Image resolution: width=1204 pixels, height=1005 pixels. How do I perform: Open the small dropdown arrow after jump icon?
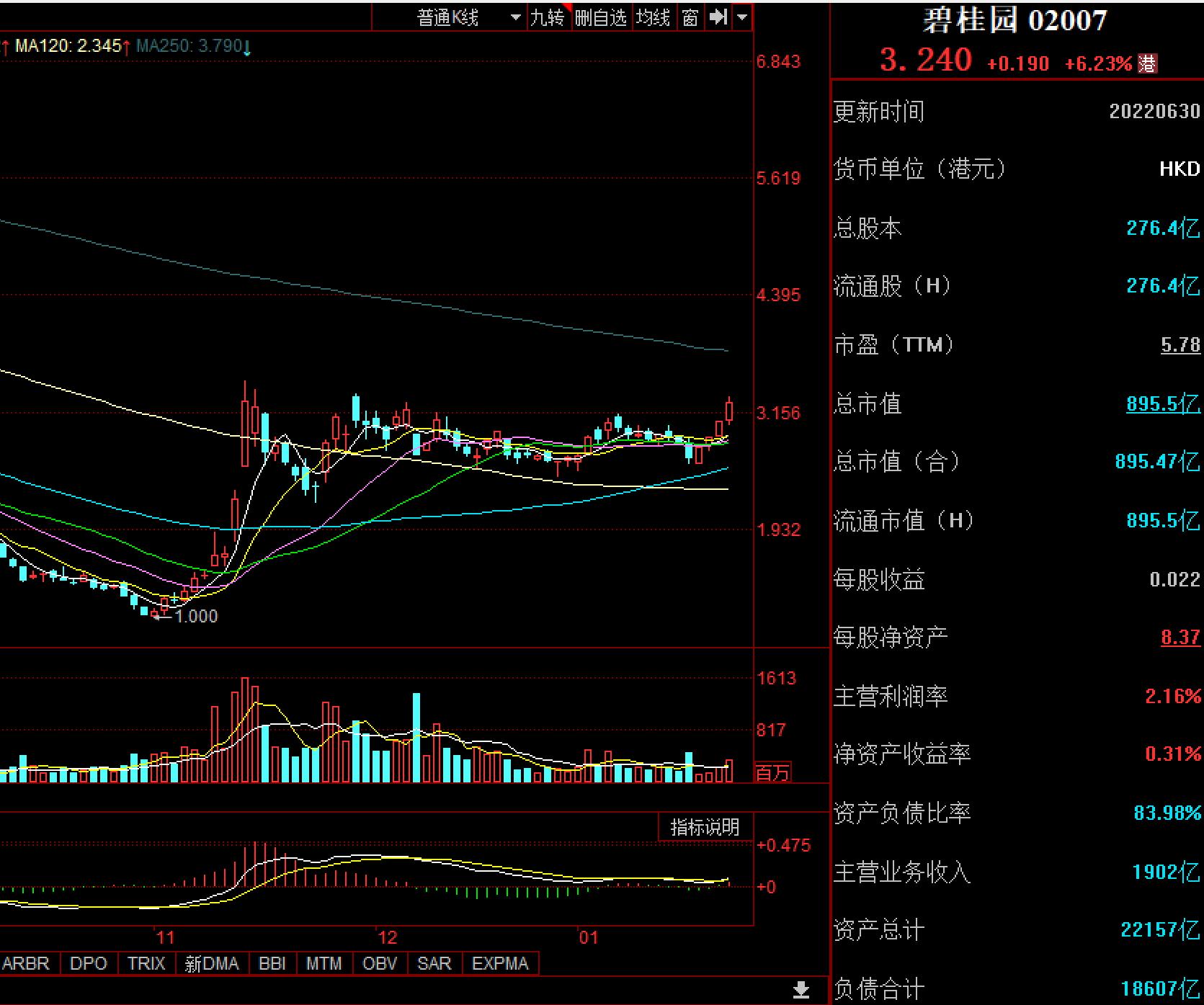tap(742, 17)
